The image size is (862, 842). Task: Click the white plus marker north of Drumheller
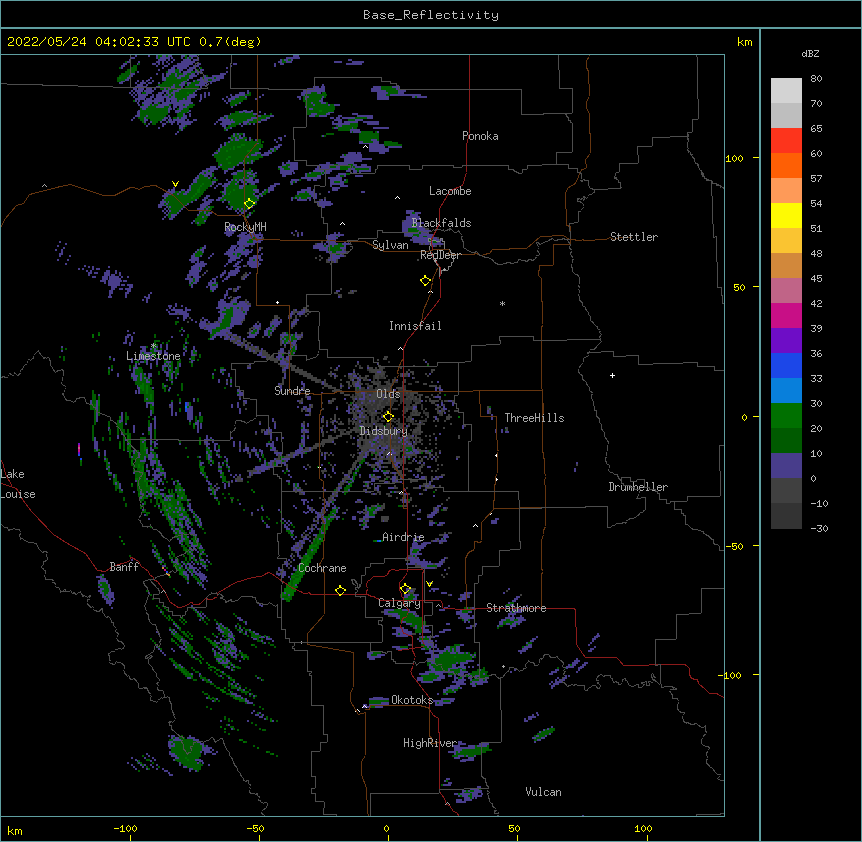point(612,375)
